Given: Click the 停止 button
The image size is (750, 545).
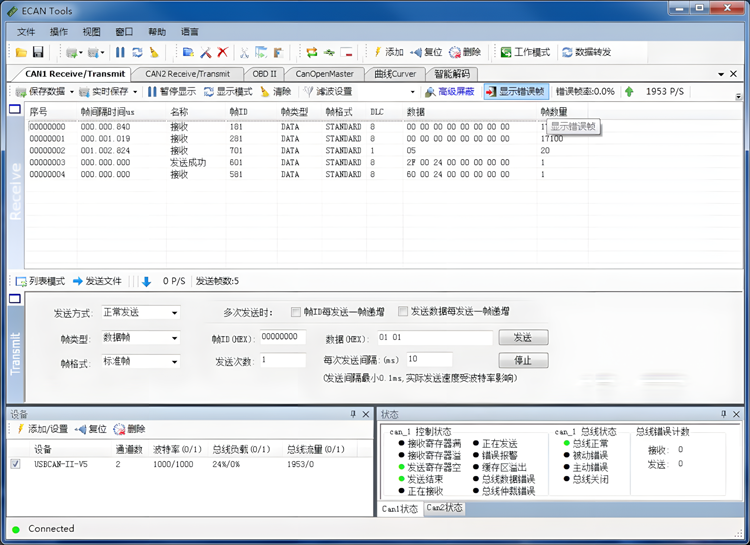Looking at the screenshot, I should [523, 361].
